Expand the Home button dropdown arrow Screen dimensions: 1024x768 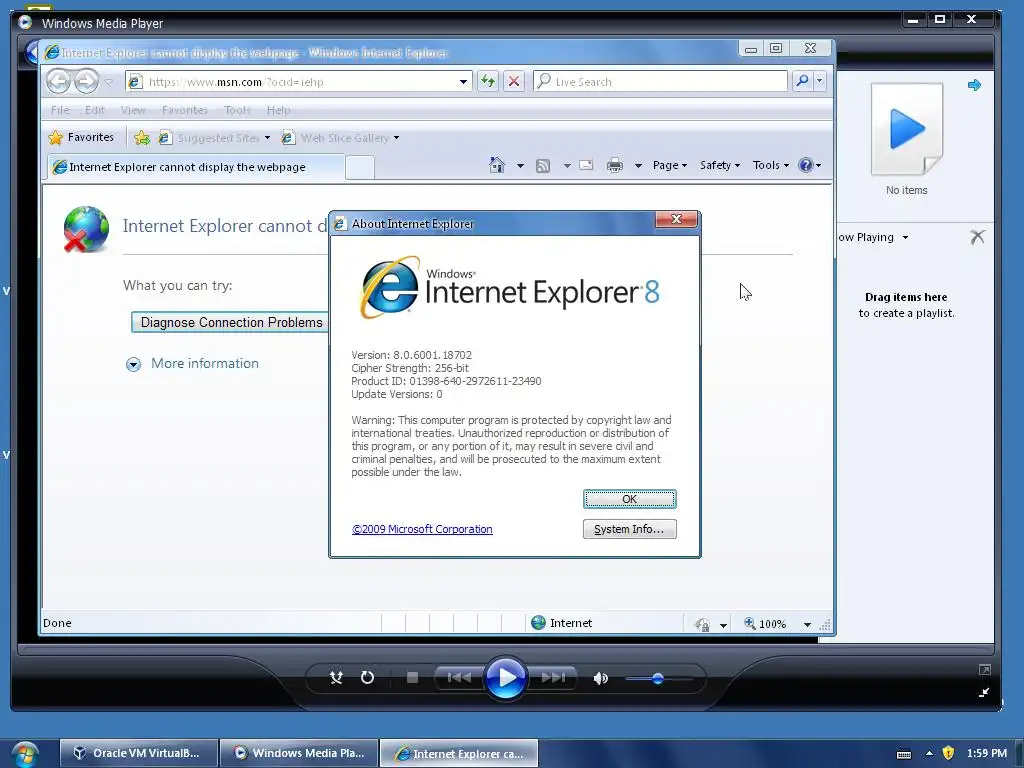520,166
